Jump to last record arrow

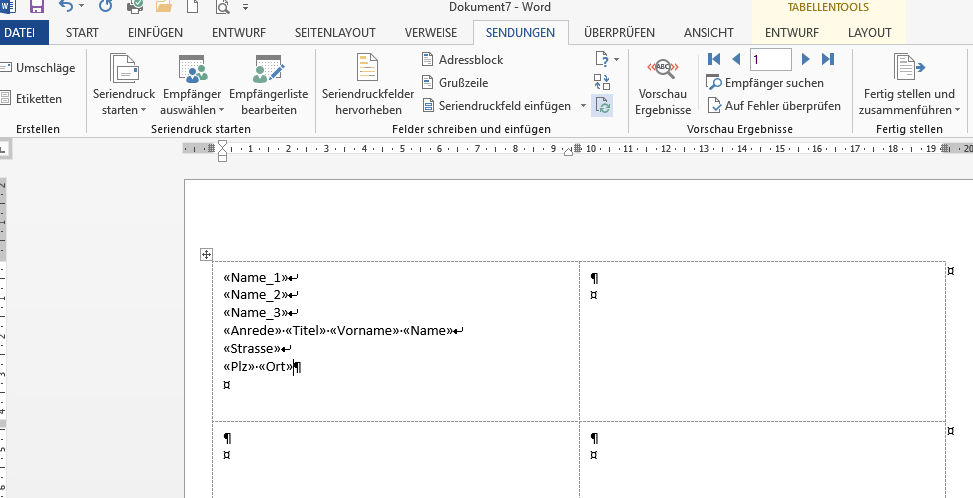[828, 59]
